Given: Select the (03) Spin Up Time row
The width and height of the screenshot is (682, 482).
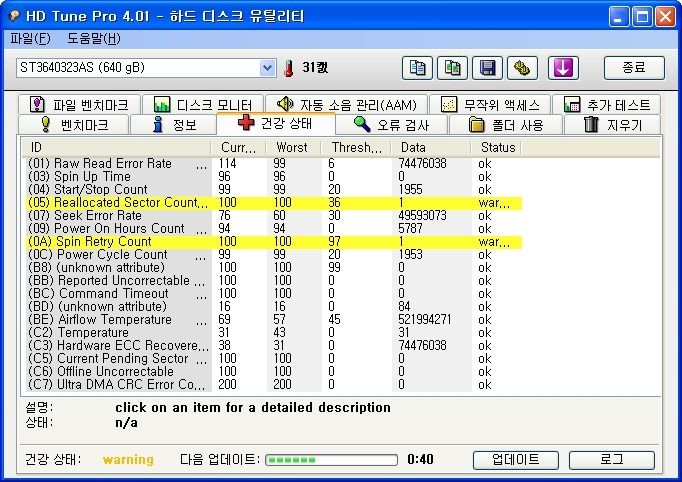Looking at the screenshot, I should [x=272, y=177].
